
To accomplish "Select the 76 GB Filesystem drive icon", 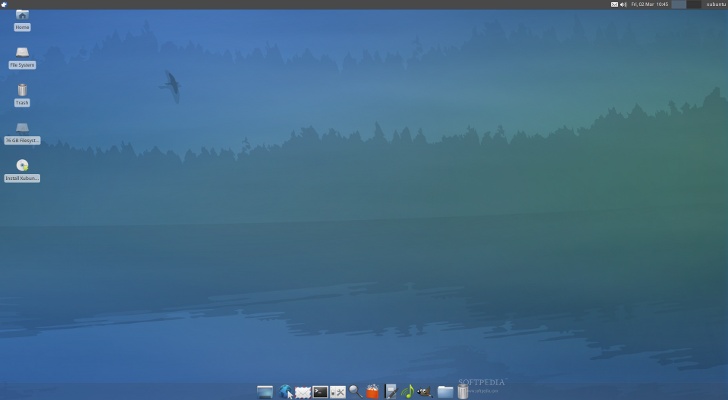I will 22,133.
